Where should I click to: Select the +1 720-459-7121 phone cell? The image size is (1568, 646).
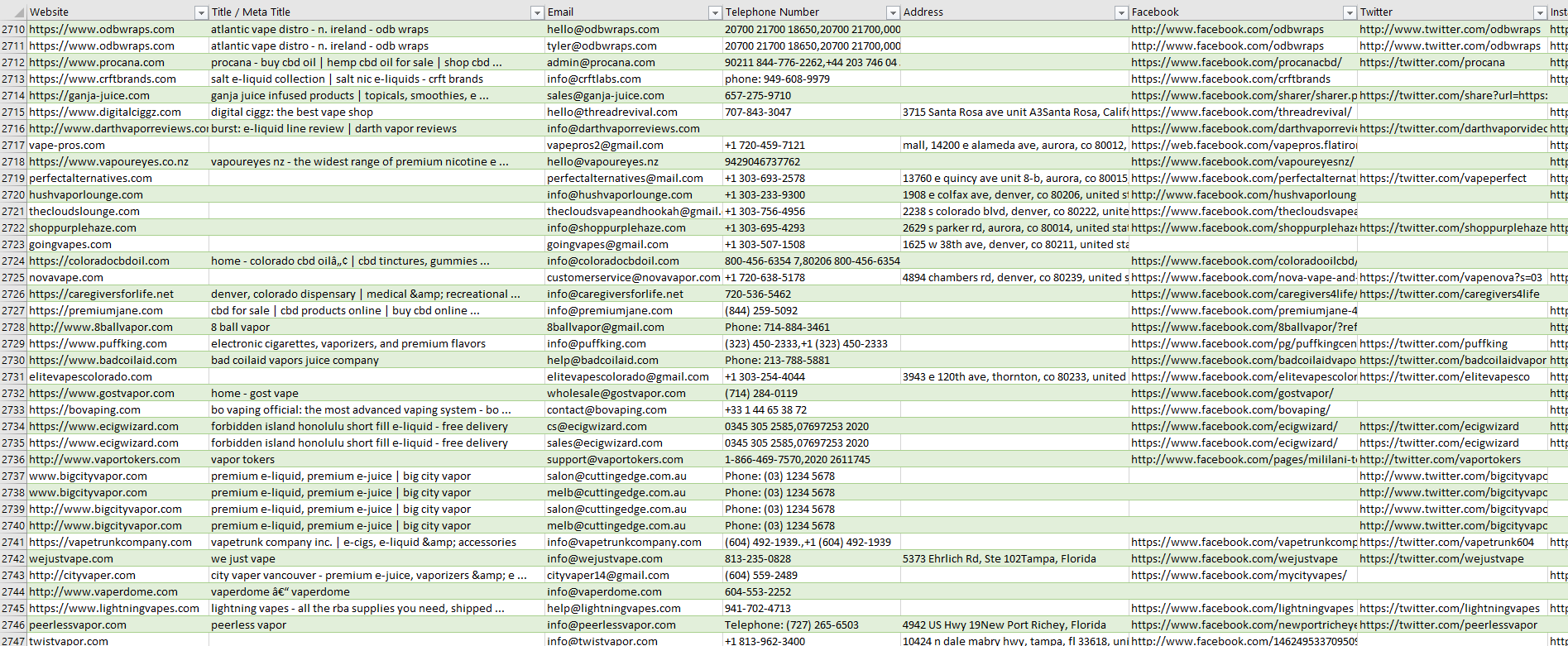pos(811,145)
